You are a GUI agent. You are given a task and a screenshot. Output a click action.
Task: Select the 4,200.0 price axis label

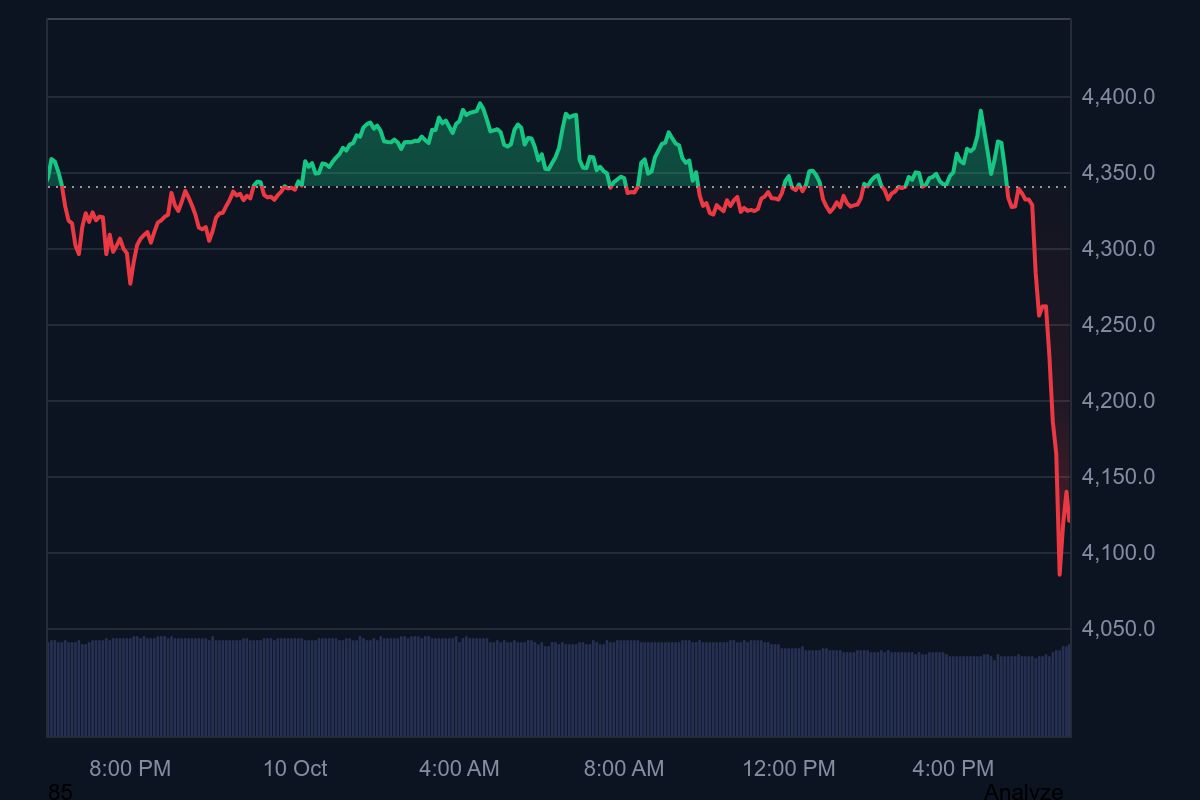click(1118, 401)
